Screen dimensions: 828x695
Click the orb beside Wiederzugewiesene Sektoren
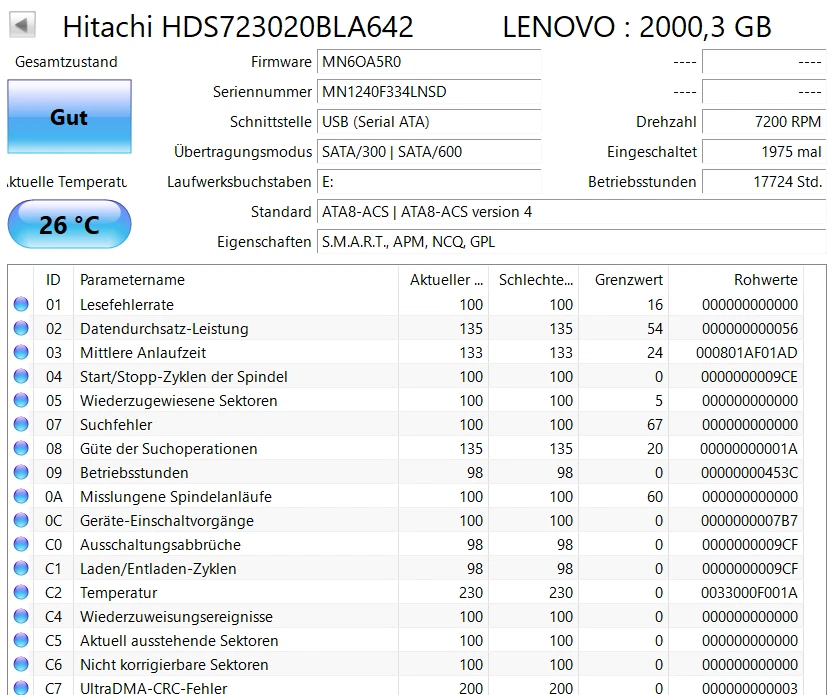click(x=23, y=400)
